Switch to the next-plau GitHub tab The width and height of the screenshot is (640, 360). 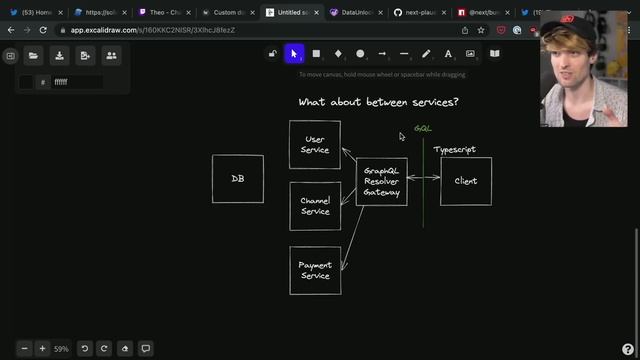(x=420, y=13)
